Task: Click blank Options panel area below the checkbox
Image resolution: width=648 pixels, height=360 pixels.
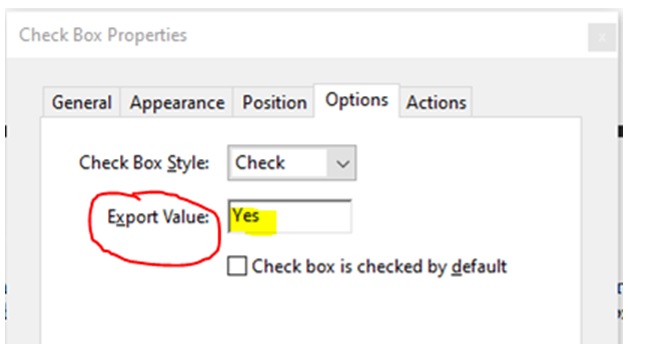Action: pos(310,314)
